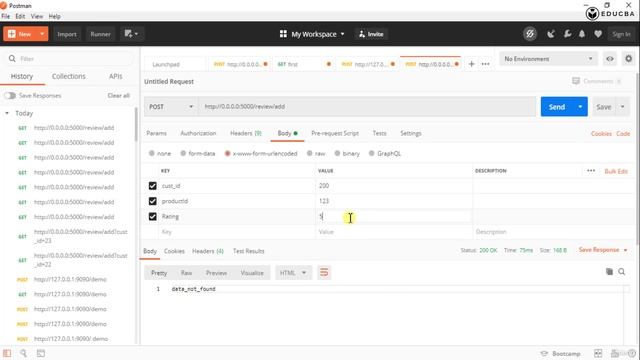Copy response with the copy icon
The width and height of the screenshot is (640, 360).
pos(609,272)
